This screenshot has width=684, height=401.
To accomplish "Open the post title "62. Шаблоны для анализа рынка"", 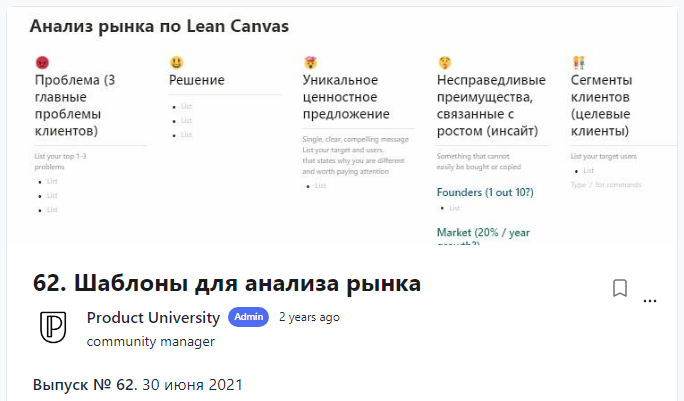I will coord(227,284).
